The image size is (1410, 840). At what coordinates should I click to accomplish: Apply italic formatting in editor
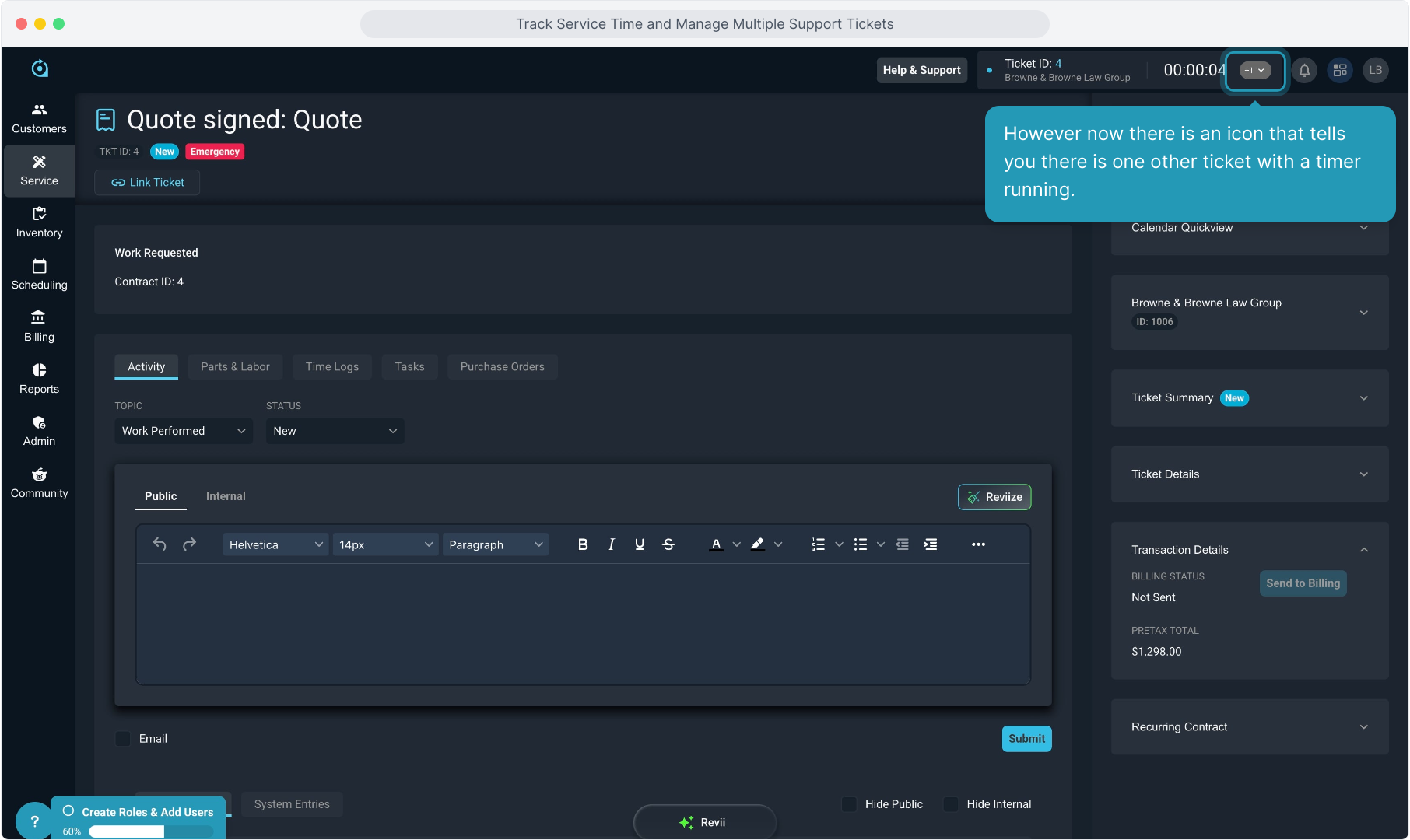click(612, 544)
